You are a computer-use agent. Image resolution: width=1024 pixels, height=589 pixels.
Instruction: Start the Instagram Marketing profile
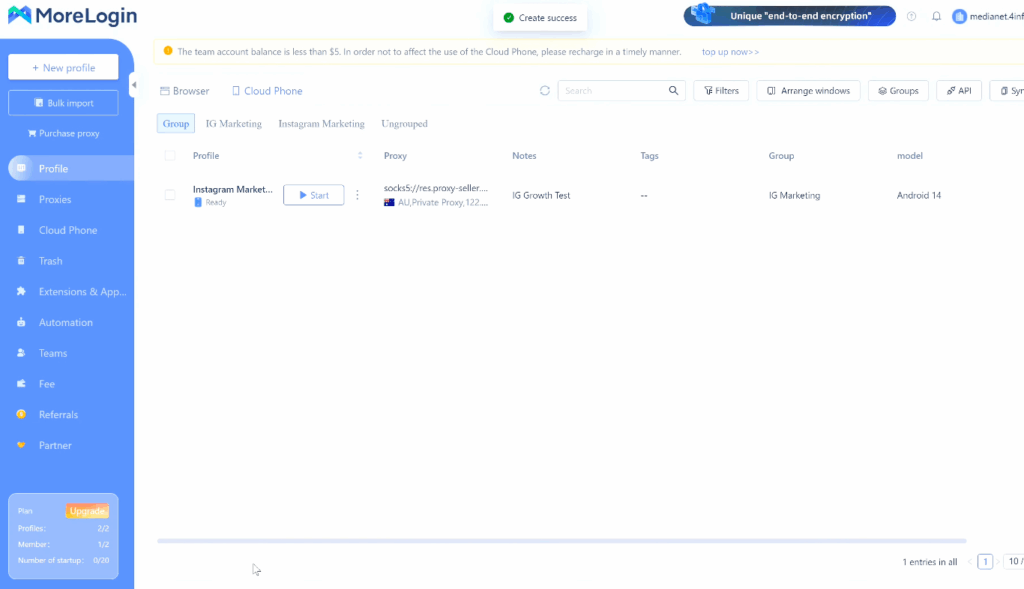click(x=313, y=195)
